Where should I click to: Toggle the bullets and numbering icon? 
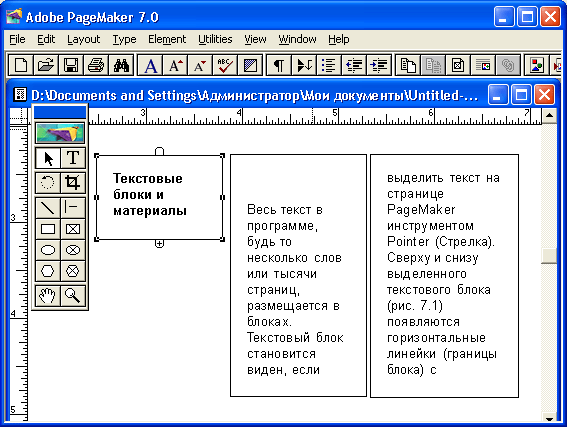329,65
